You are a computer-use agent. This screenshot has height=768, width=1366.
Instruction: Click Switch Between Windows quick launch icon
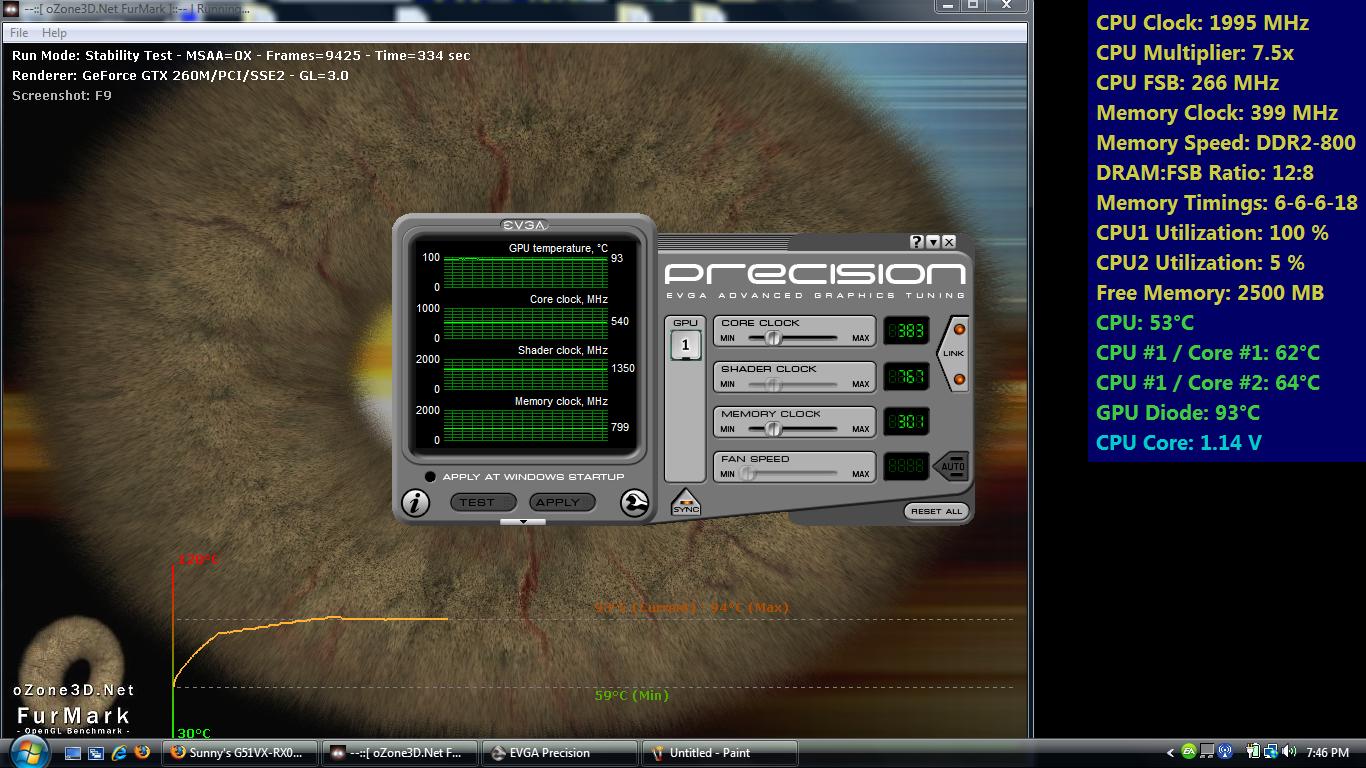96,753
